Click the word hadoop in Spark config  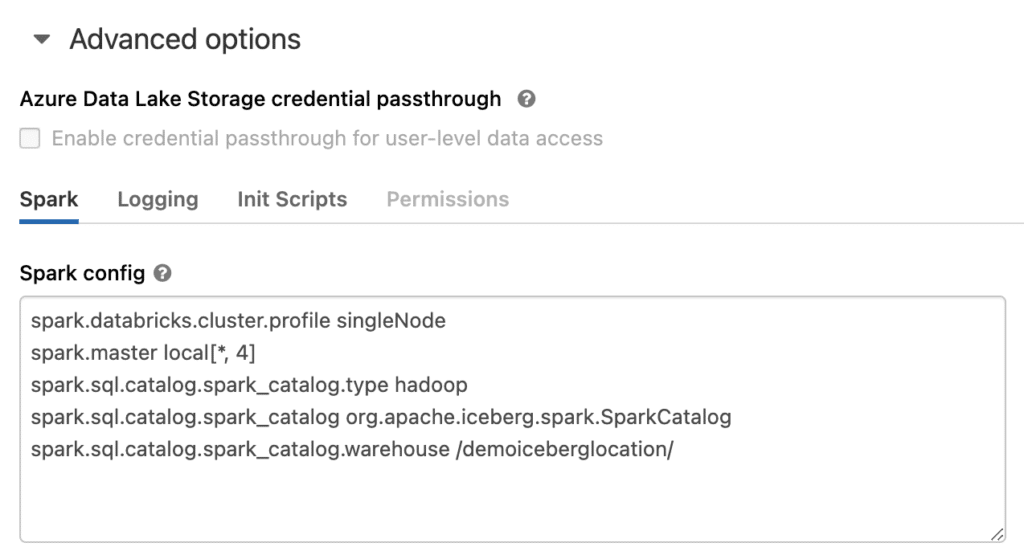[431, 385]
